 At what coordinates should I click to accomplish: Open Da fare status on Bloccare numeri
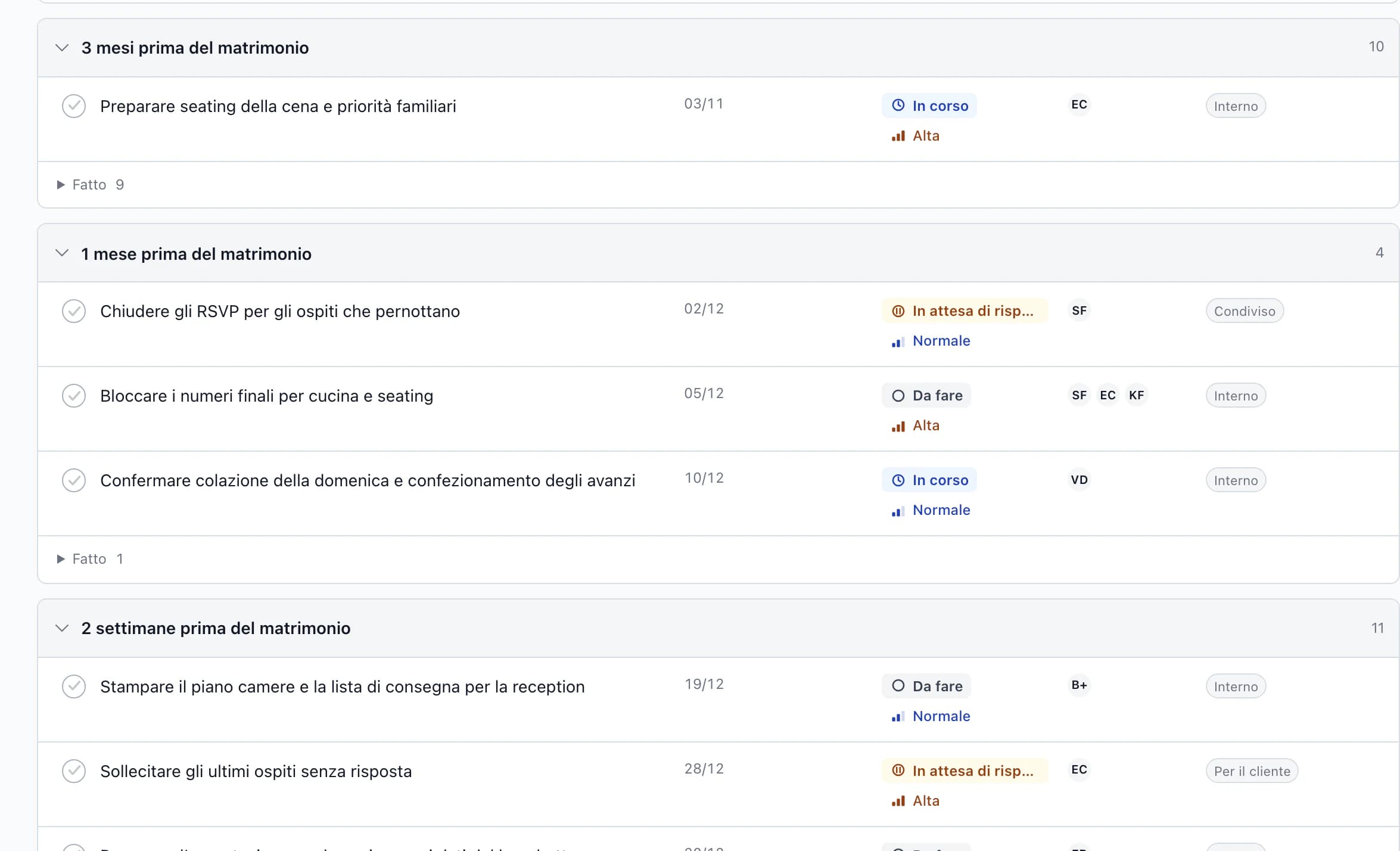[x=926, y=395]
